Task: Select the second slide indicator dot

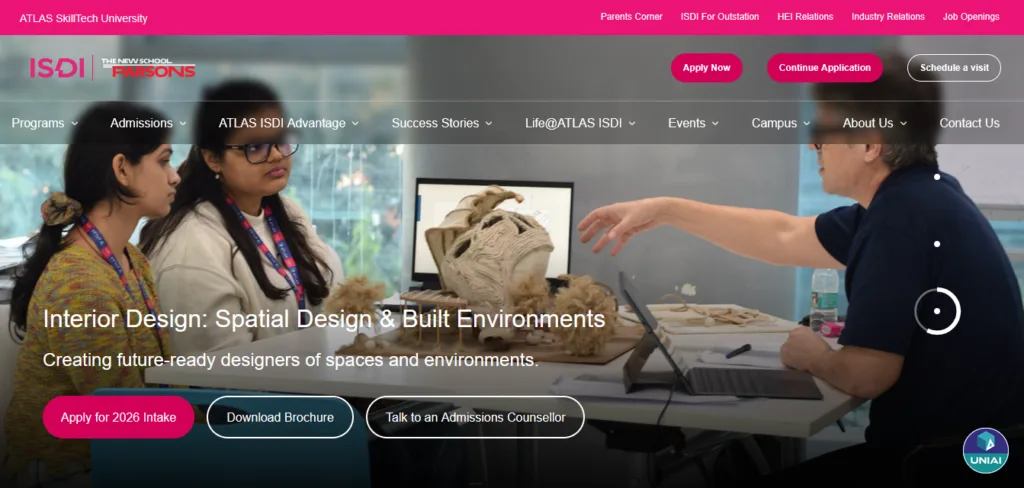Action: [x=936, y=244]
